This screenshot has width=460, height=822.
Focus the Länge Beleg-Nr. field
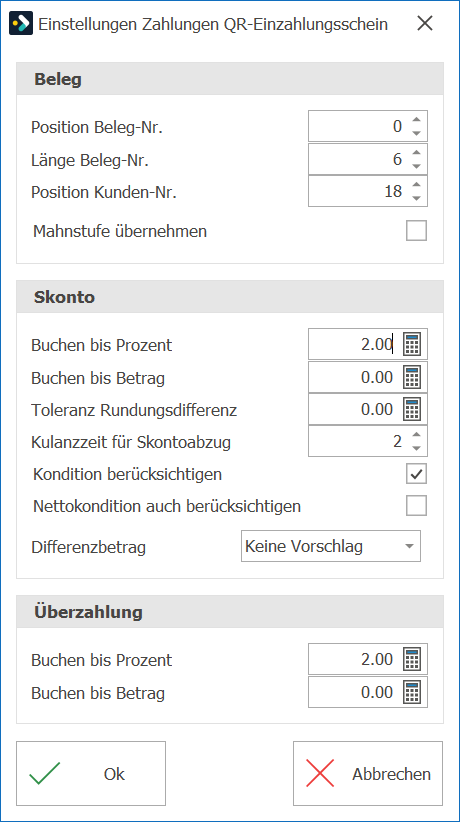click(368, 159)
